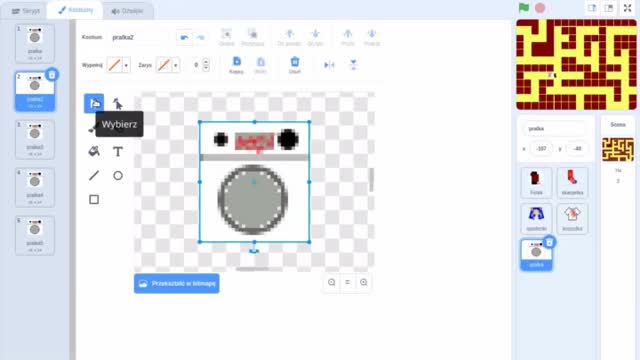Select costume 4 pralka4 thumbnail

[x=35, y=187]
